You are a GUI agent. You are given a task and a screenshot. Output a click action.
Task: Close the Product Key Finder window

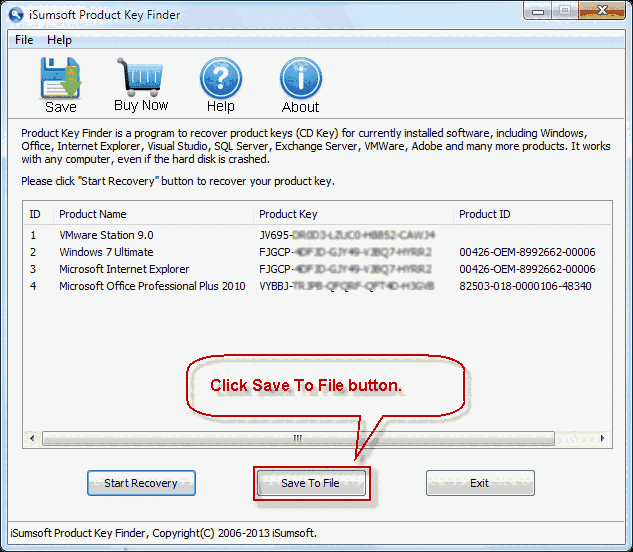[x=602, y=10]
